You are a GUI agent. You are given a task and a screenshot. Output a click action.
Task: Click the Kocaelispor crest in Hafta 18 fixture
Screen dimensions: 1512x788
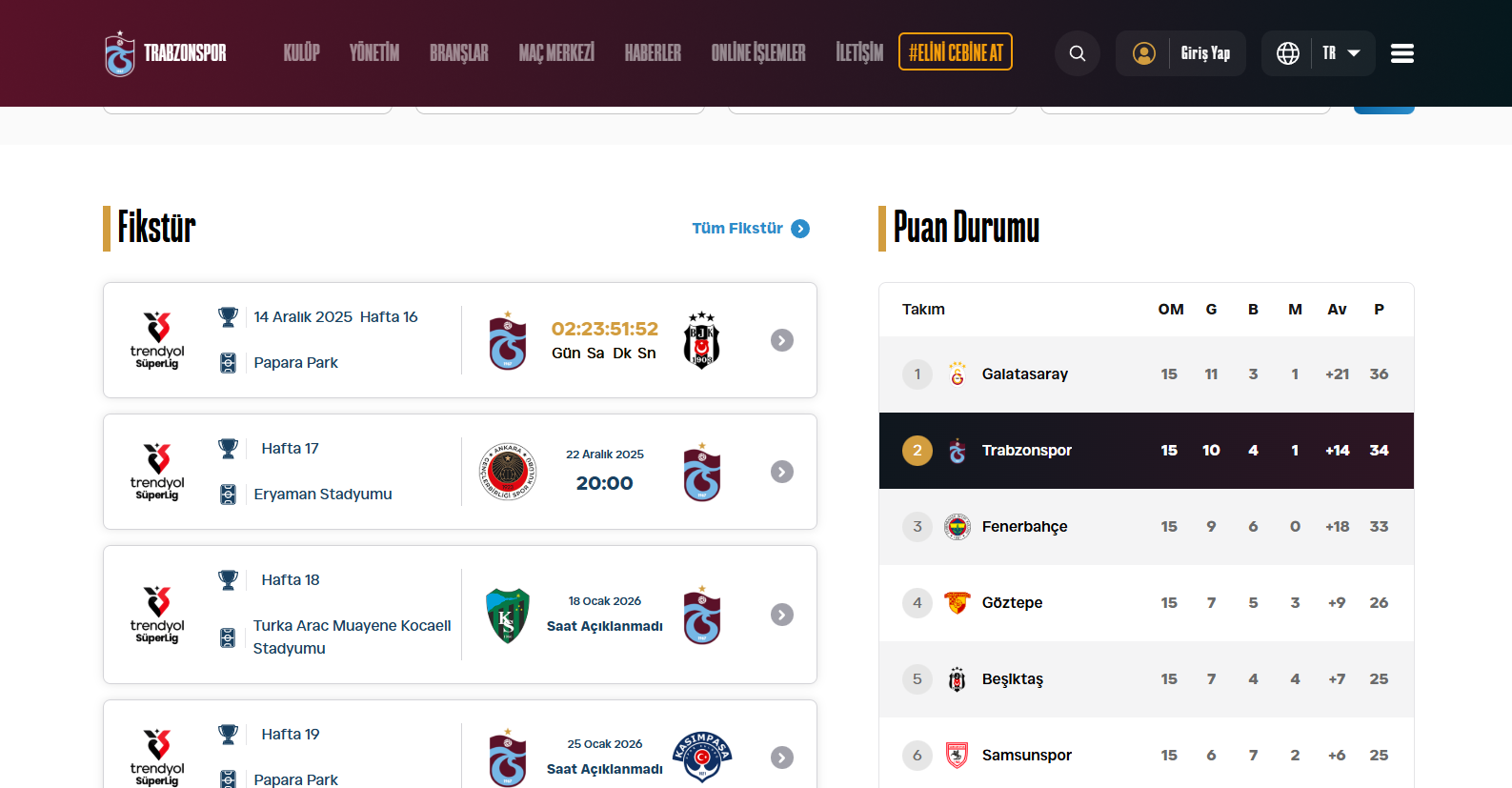pyautogui.click(x=508, y=615)
